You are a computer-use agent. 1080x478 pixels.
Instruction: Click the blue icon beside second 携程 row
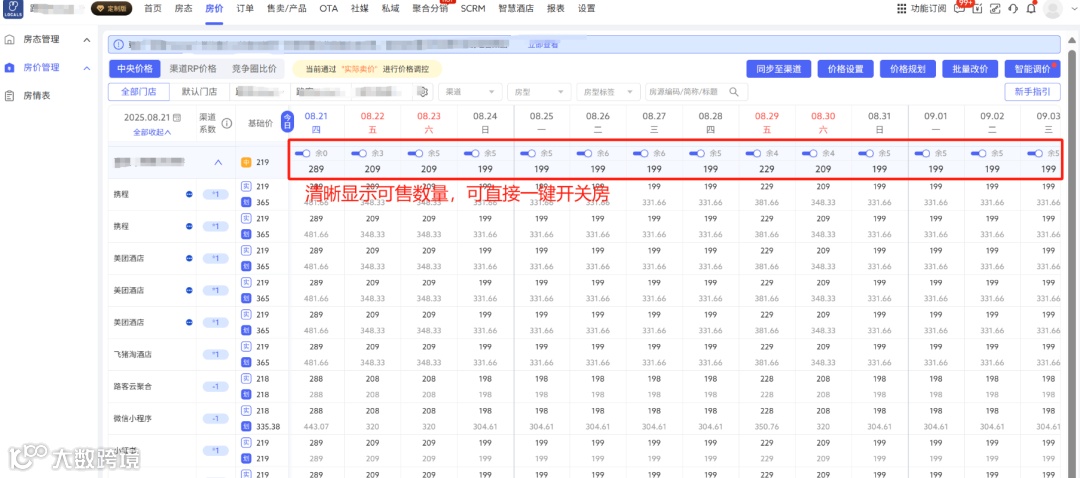coord(189,226)
